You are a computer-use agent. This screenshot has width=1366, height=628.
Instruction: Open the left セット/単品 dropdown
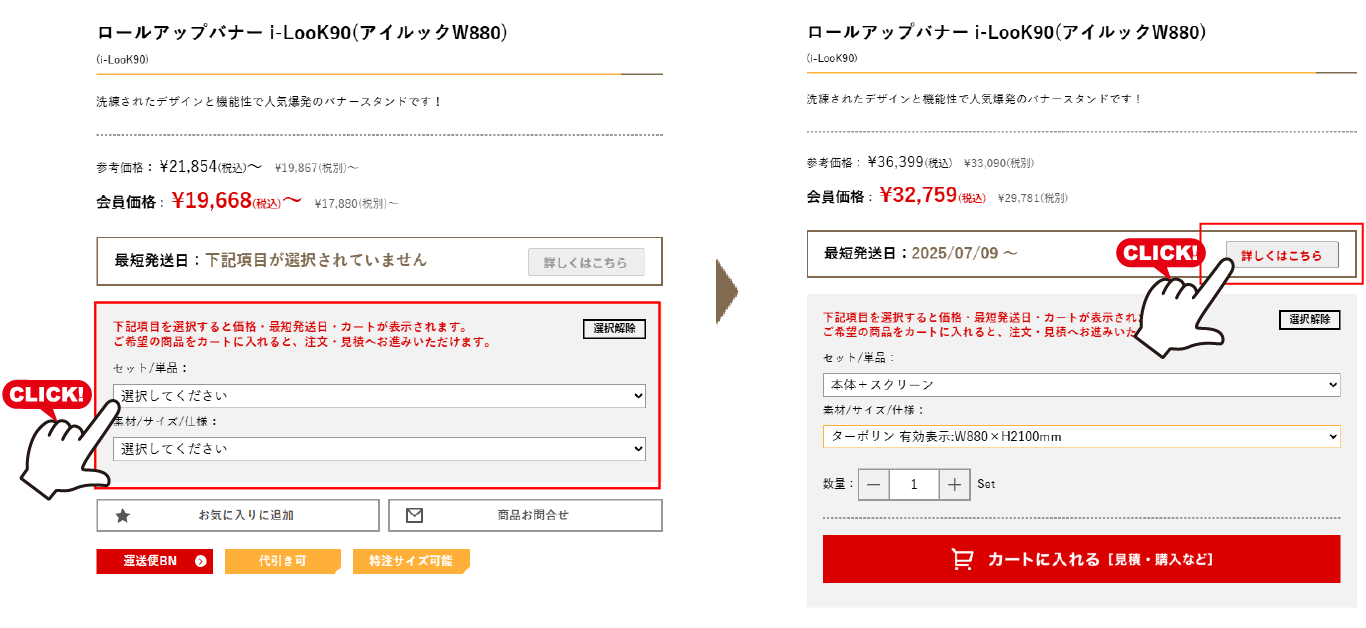pos(379,396)
